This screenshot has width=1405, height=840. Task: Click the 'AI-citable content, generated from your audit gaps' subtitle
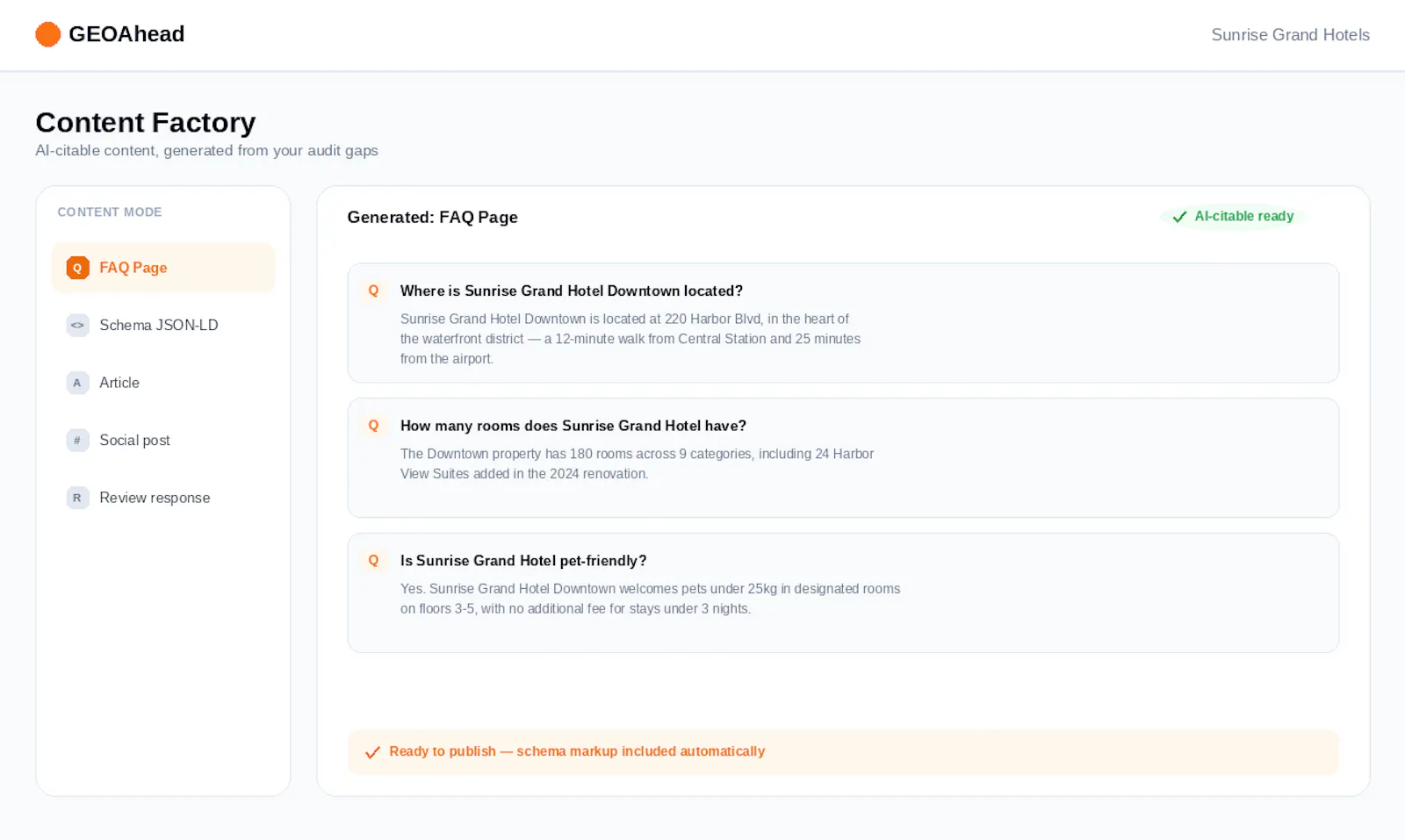(x=207, y=150)
